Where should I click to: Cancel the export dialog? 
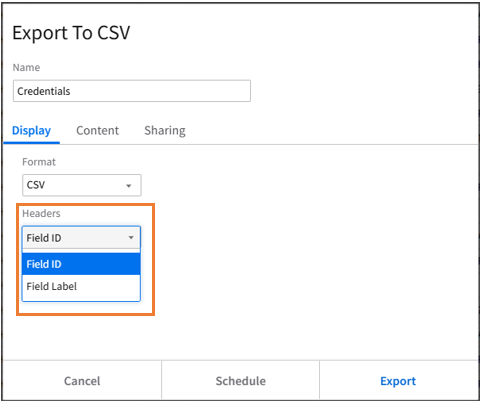tap(82, 381)
